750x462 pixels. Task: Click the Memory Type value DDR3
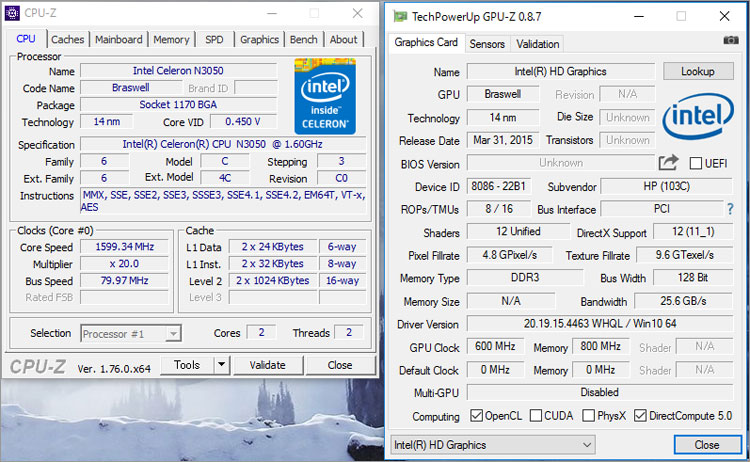pos(525,277)
